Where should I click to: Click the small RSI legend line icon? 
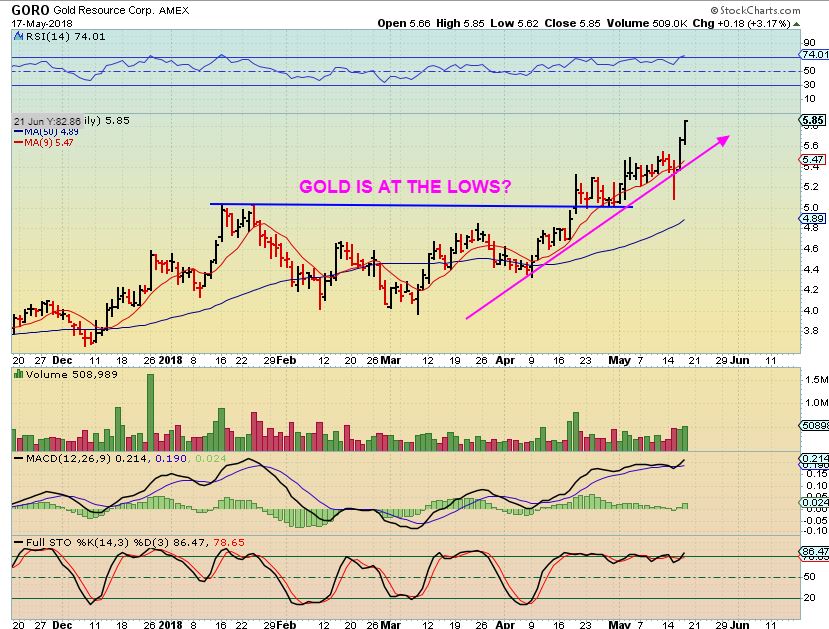pos(19,36)
